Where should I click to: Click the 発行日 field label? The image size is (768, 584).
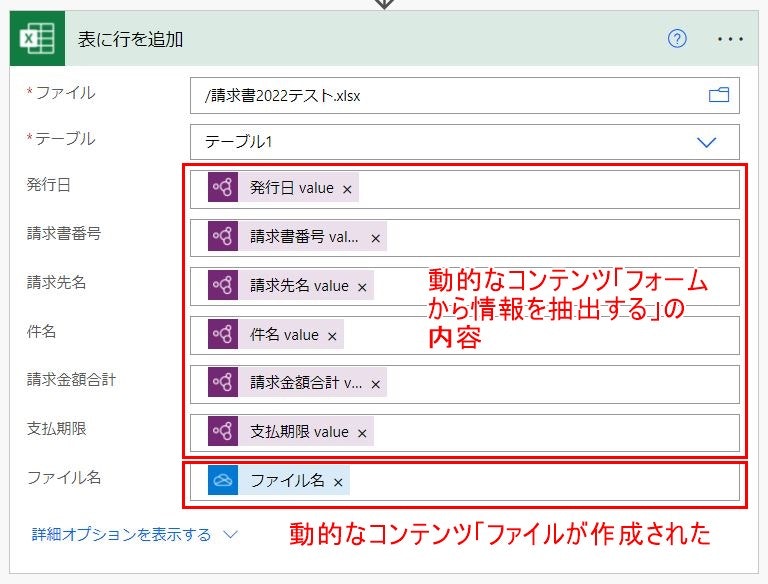(x=48, y=185)
